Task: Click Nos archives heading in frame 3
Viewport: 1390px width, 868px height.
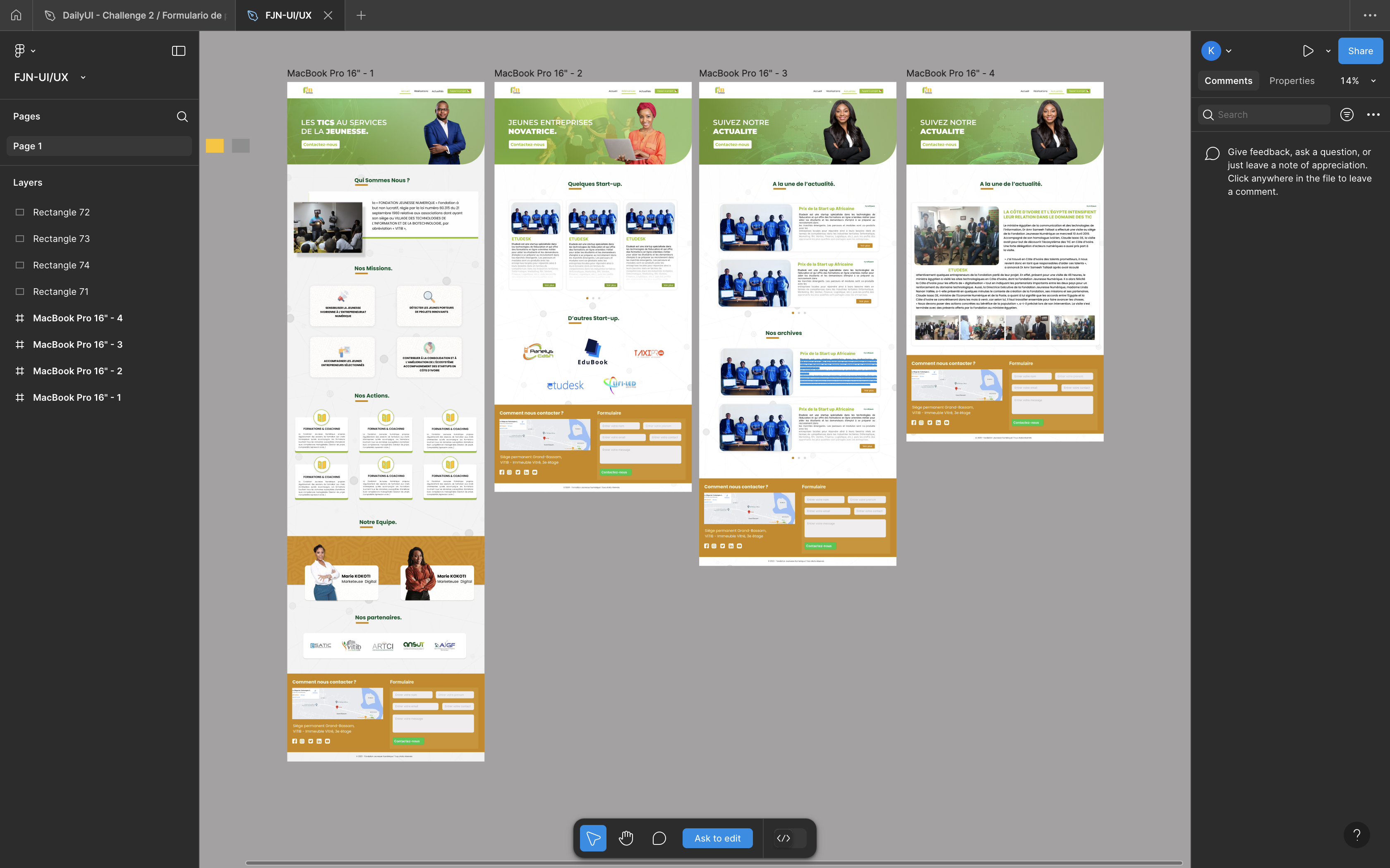Action: (x=783, y=333)
